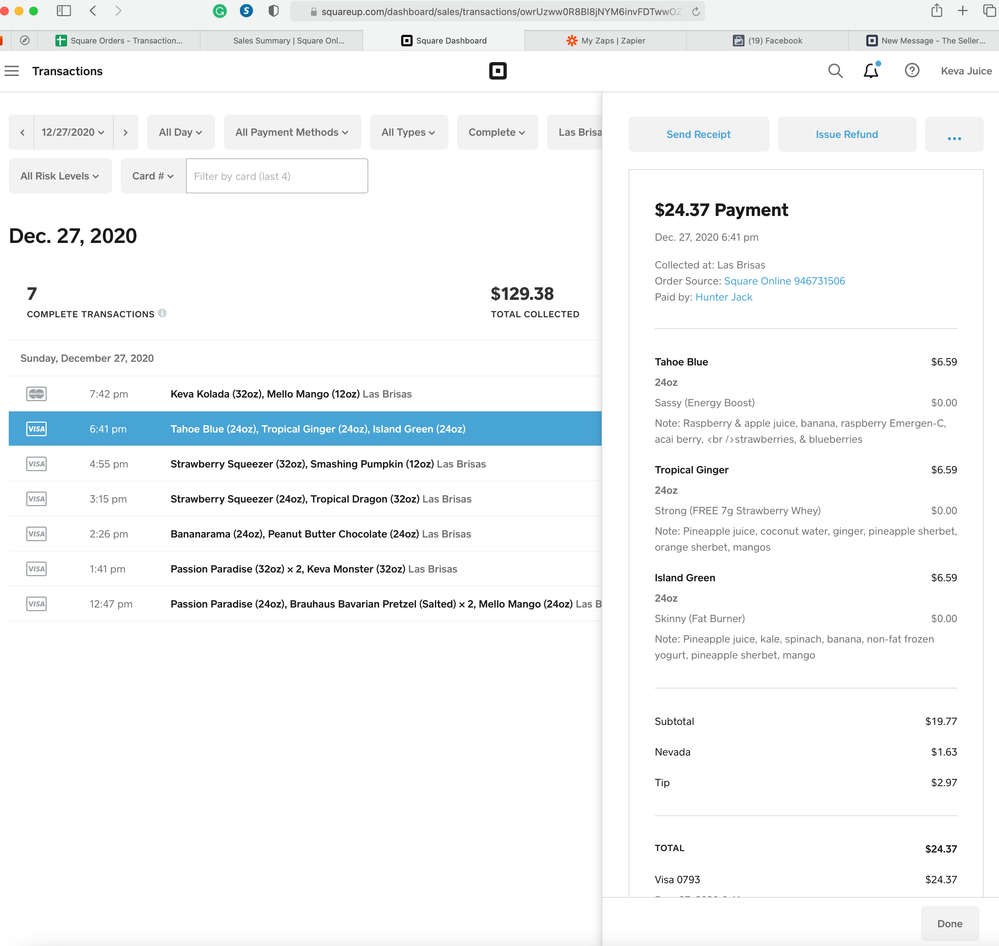Open the hamburger navigation menu
Screen dimensions: 999x946
click(x=12, y=71)
